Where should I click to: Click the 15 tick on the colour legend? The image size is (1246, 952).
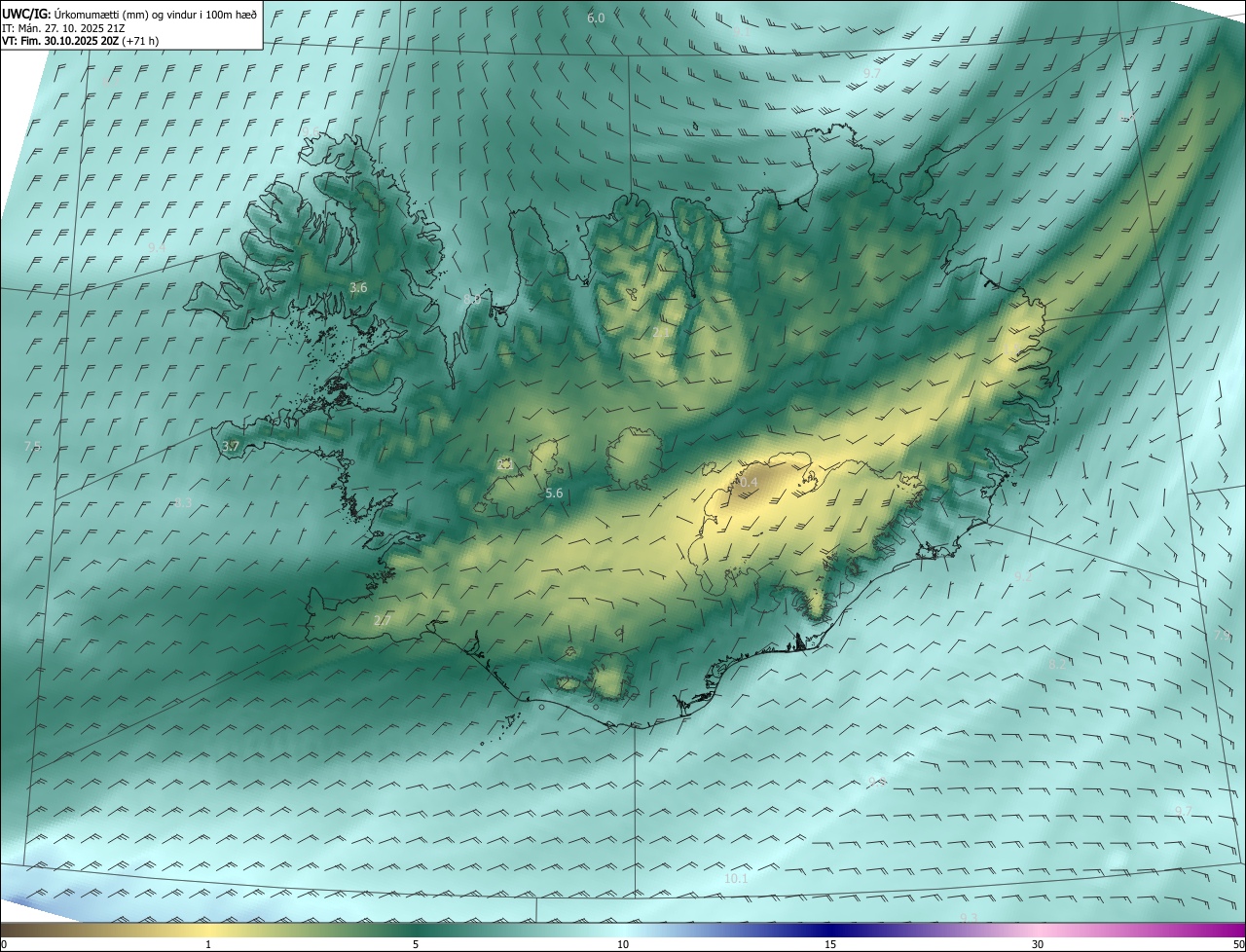(x=830, y=944)
